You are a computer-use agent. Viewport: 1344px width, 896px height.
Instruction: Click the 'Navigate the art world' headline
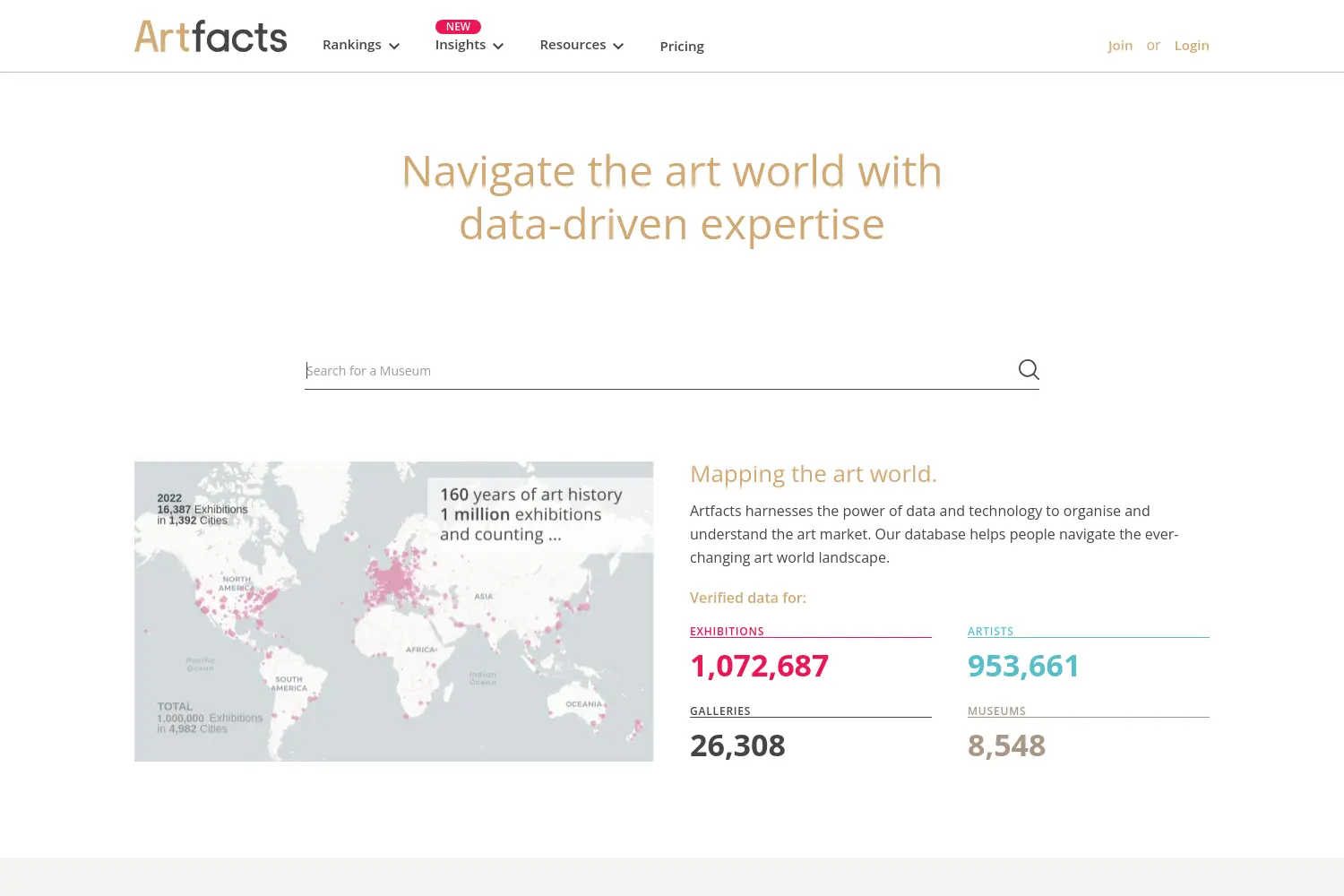[672, 197]
